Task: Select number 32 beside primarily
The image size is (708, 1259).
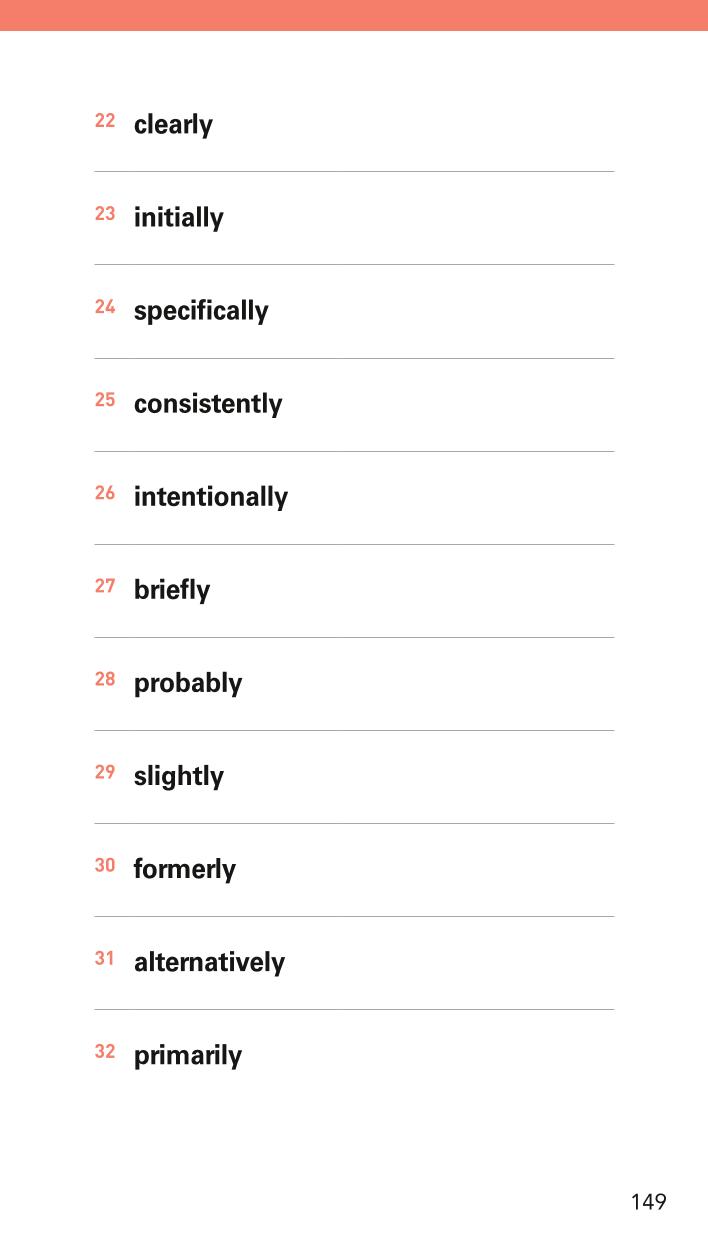Action: click(x=105, y=1051)
